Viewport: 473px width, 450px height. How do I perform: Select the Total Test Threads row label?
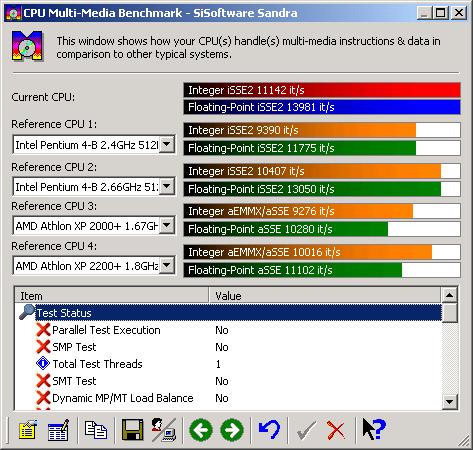click(x=97, y=364)
